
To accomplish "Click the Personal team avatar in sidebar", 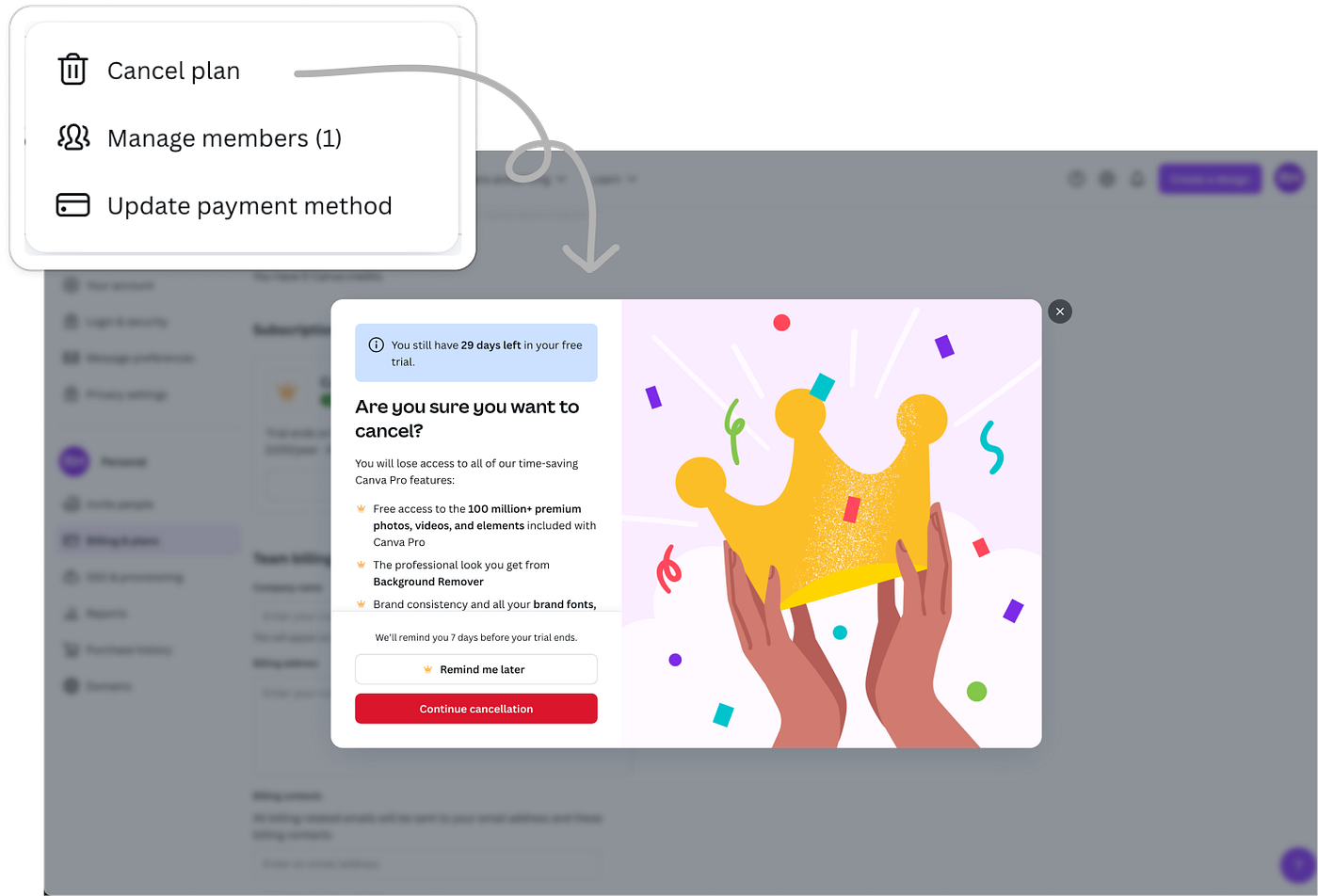I will pyautogui.click(x=74, y=461).
